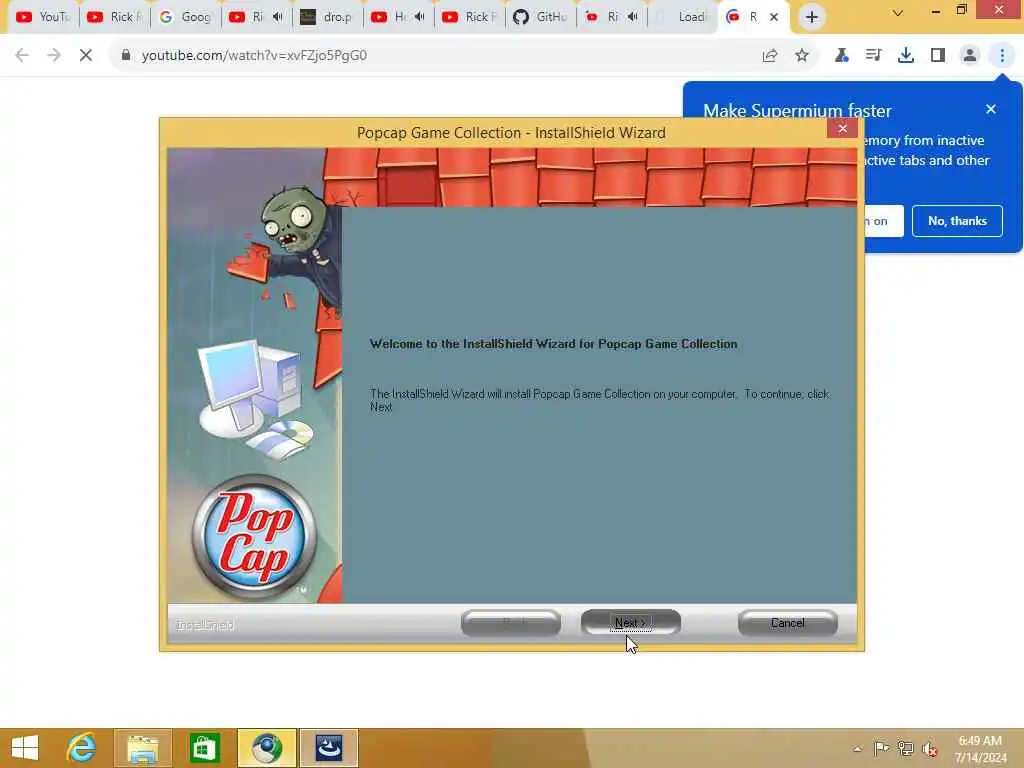Click the No, thanks button

(x=957, y=221)
